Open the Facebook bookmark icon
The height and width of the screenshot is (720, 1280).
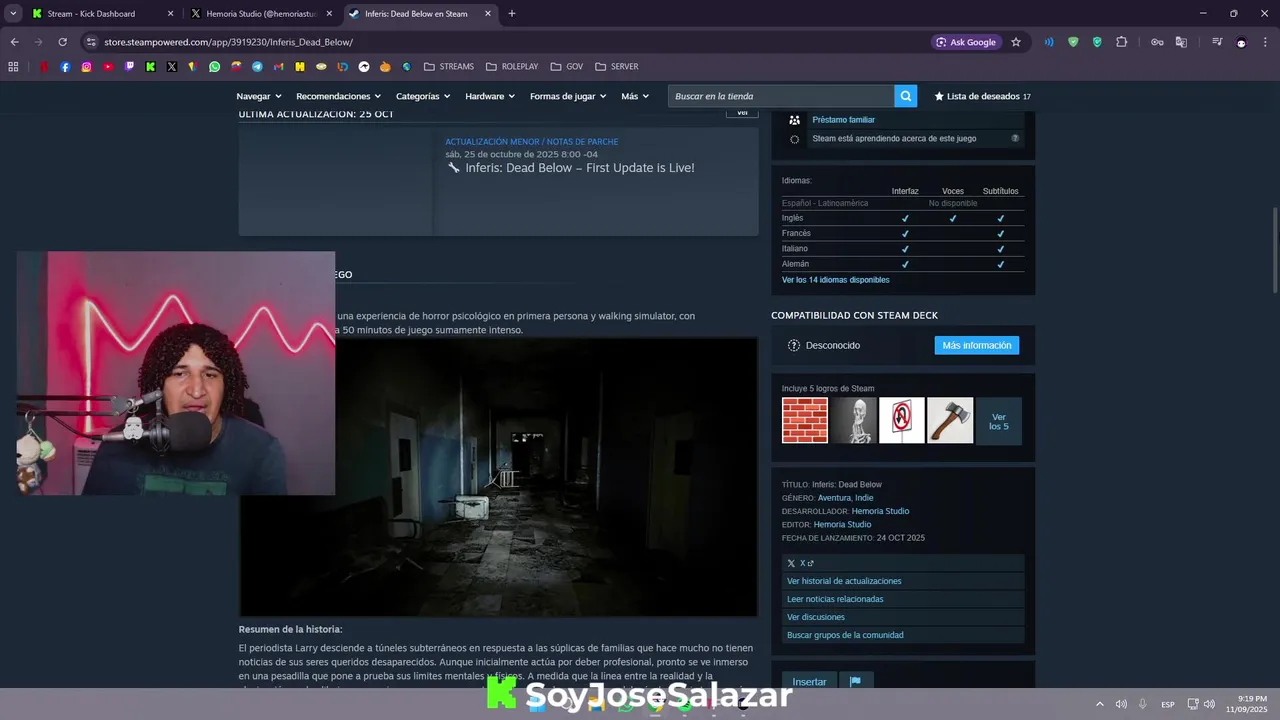click(65, 67)
